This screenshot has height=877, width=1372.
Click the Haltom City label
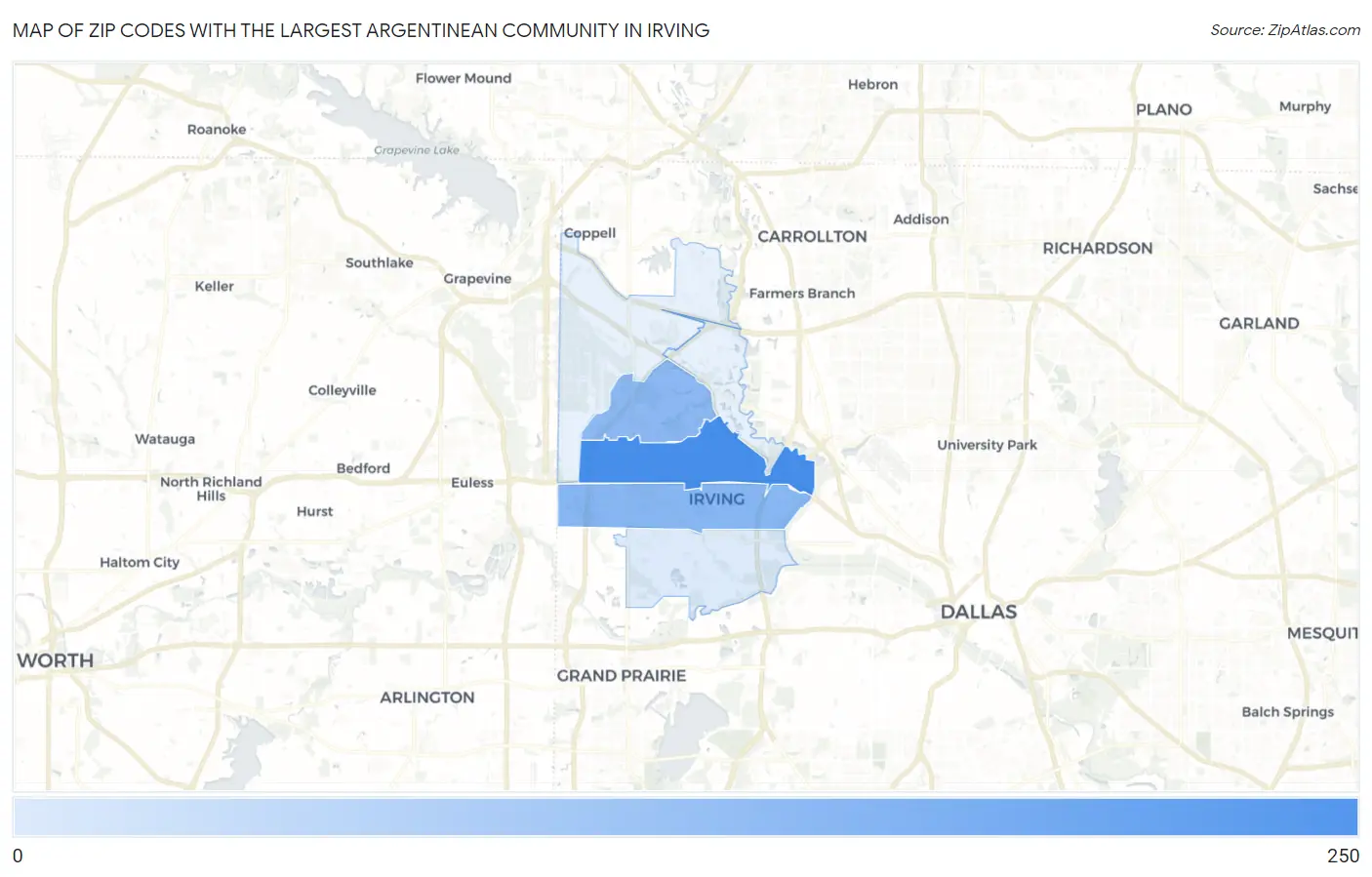[x=140, y=562]
